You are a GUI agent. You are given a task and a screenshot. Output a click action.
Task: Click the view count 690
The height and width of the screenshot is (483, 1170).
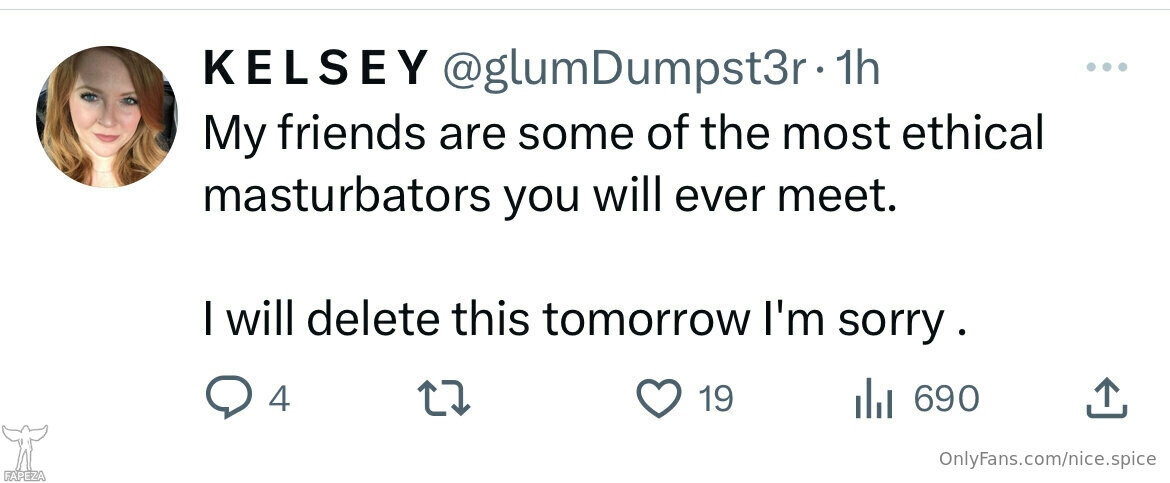click(x=946, y=399)
